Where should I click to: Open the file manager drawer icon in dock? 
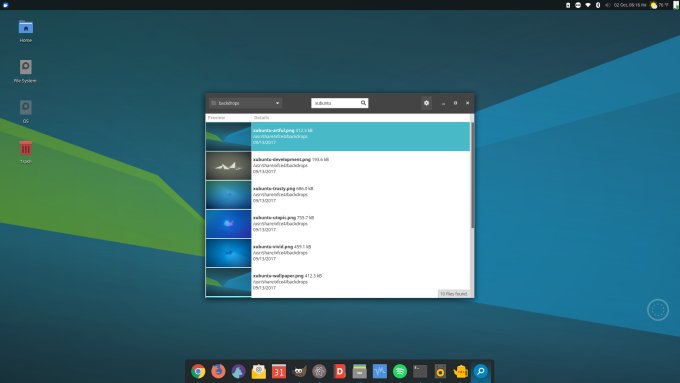click(x=360, y=371)
